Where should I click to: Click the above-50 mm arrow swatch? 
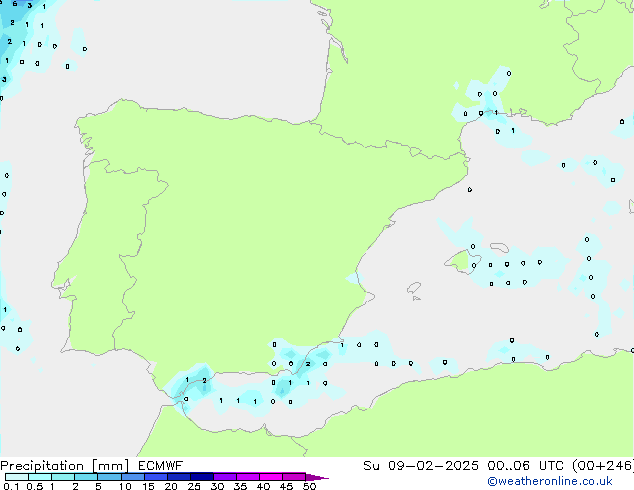(x=317, y=477)
